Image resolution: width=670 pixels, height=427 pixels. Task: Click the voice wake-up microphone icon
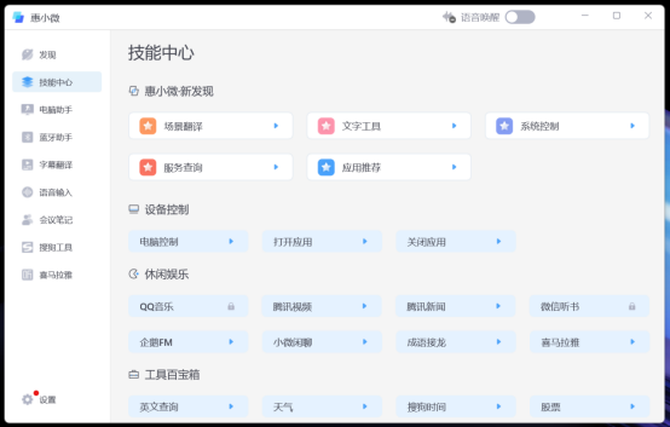pos(449,17)
